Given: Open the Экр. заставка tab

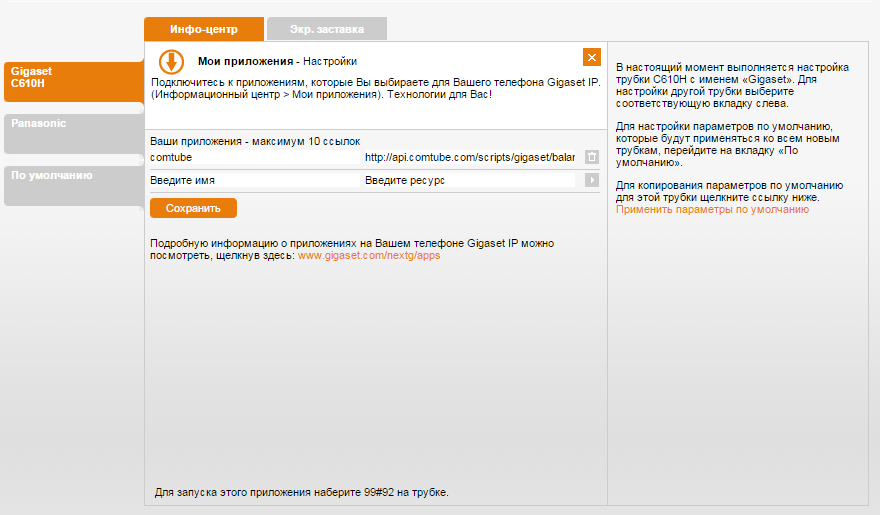Looking at the screenshot, I should pos(326,29).
